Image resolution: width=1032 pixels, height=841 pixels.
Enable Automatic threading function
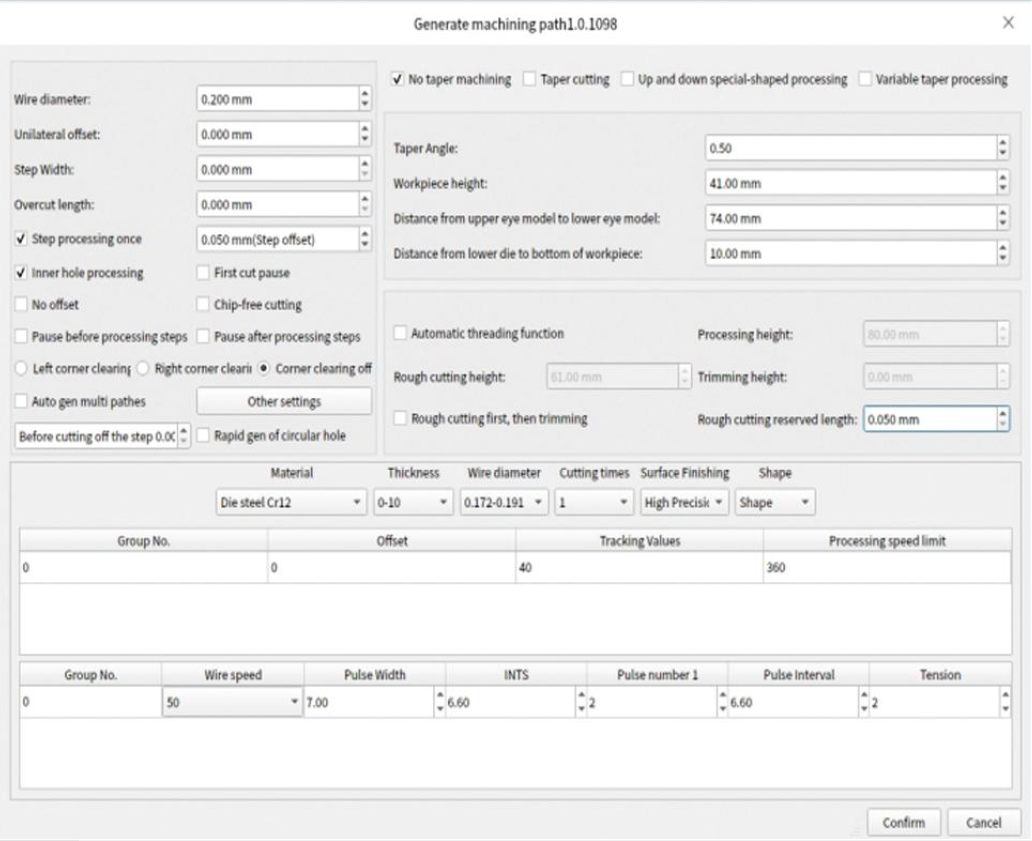point(400,333)
